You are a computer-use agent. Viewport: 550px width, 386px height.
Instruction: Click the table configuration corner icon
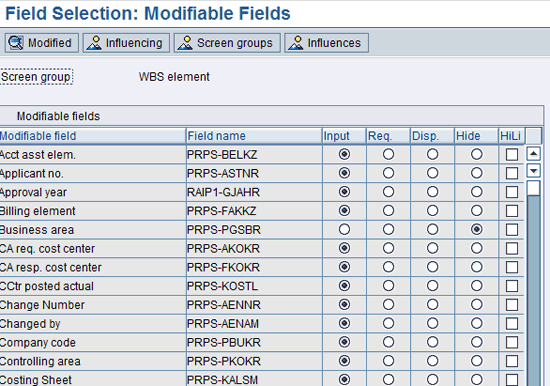coord(534,136)
